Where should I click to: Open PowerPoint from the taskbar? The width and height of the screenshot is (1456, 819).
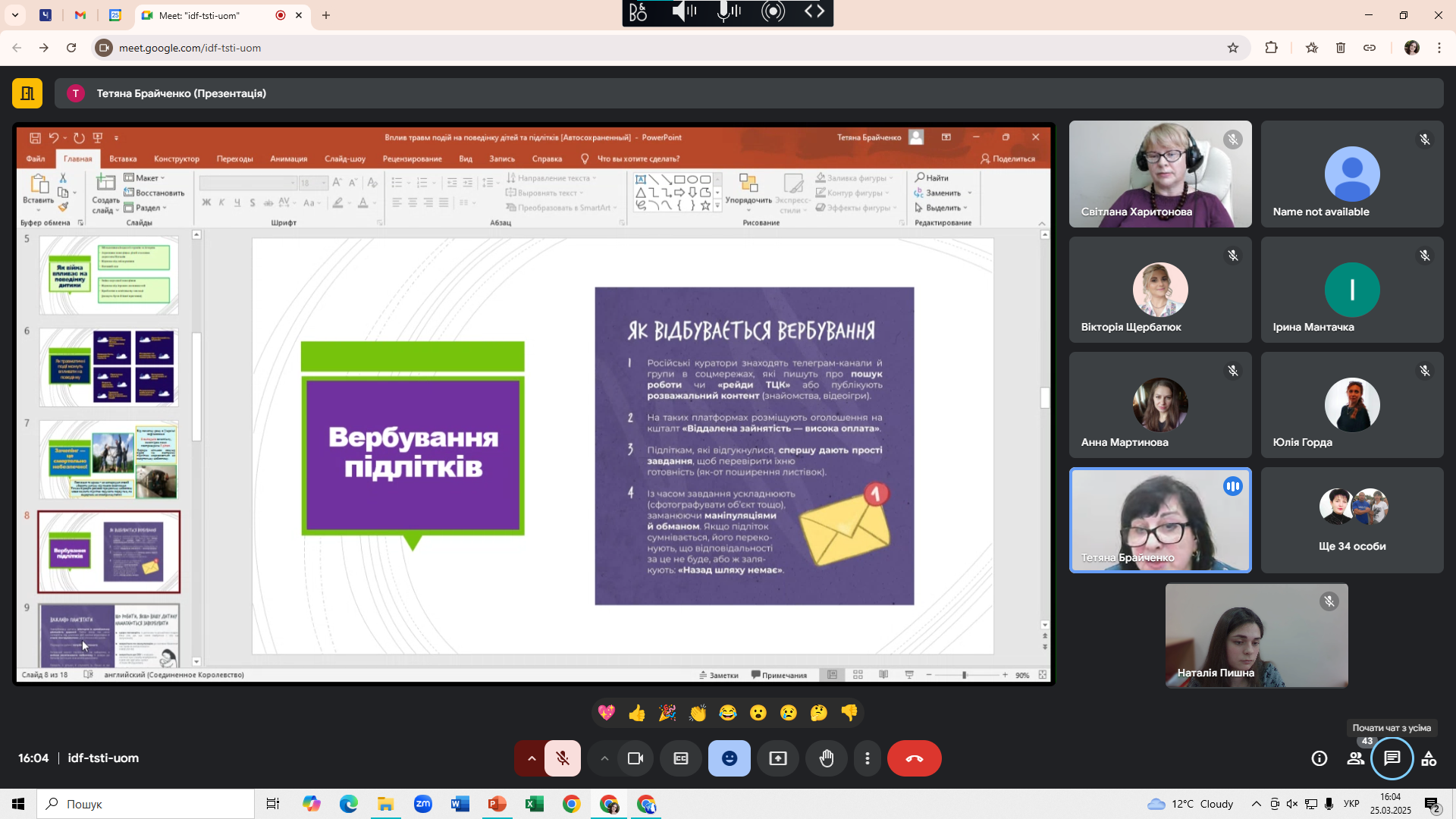click(x=497, y=804)
